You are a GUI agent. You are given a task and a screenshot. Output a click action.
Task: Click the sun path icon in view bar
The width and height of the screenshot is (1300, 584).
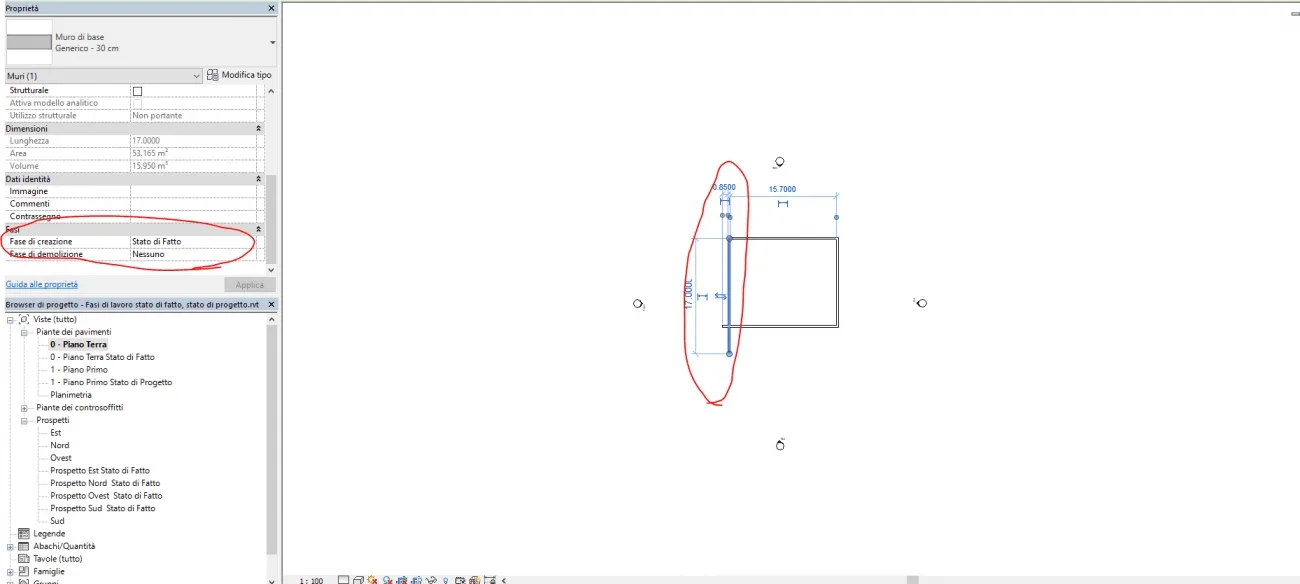(372, 580)
